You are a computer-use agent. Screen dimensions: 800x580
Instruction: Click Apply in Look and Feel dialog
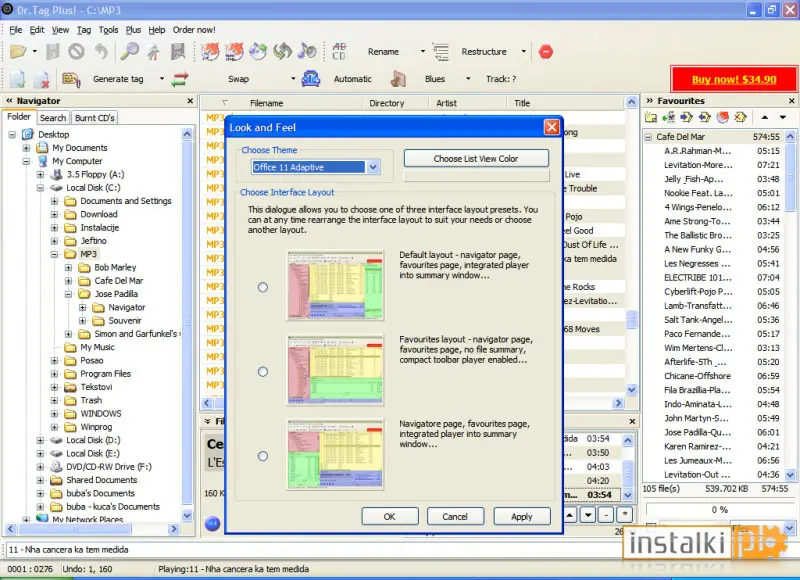[x=522, y=517]
